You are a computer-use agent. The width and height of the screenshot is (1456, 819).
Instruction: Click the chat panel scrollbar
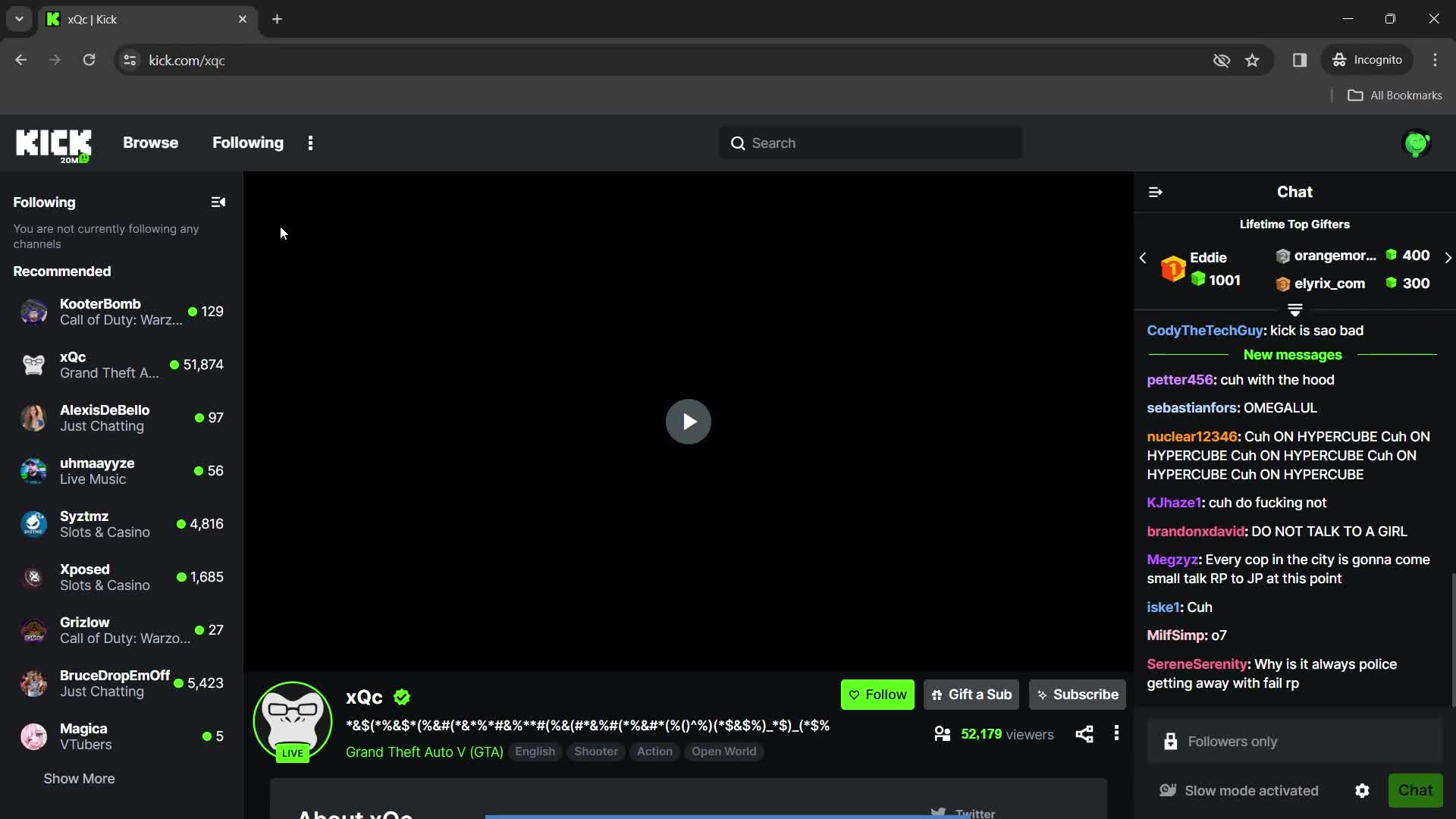coord(1453,640)
